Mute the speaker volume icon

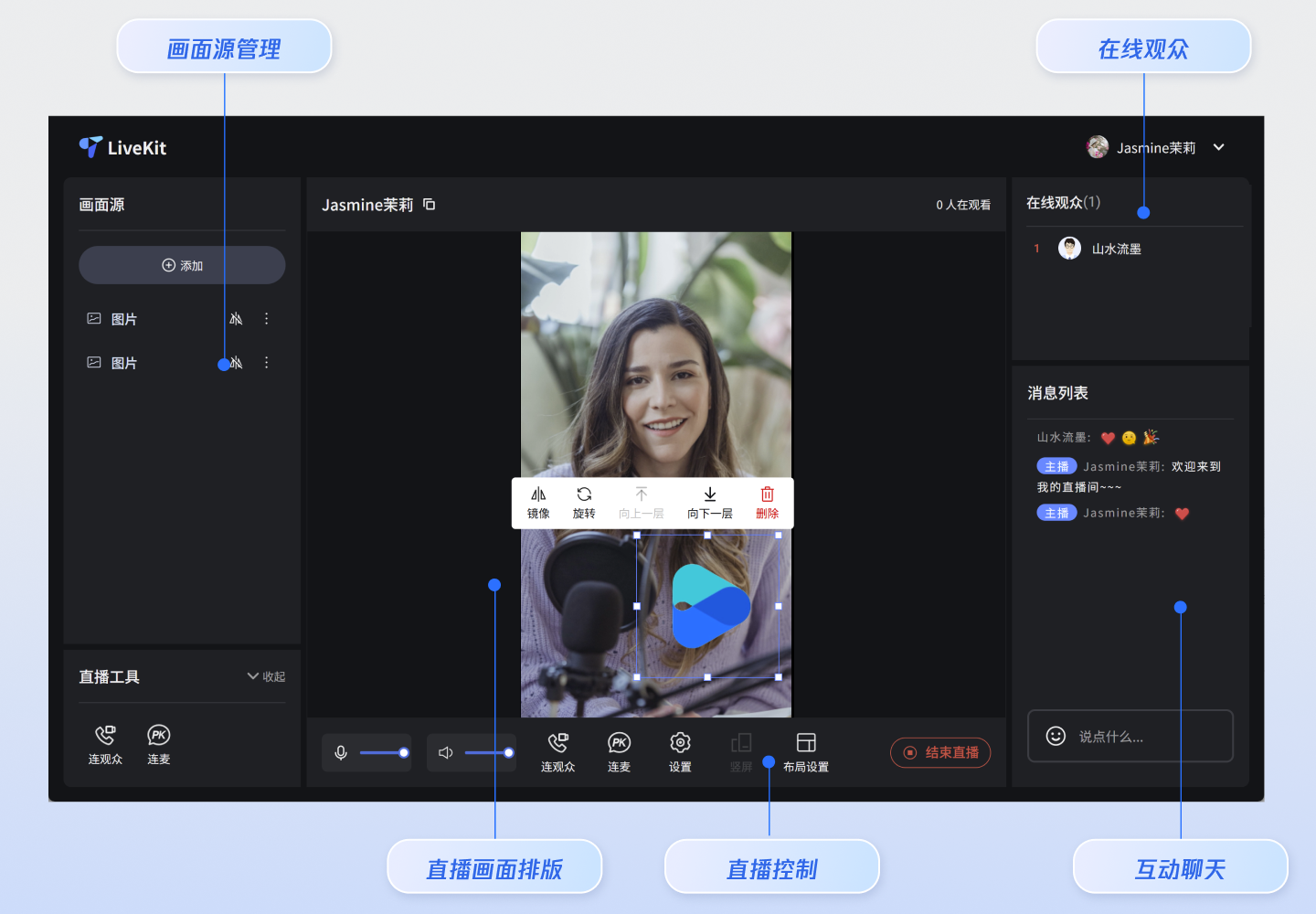point(446,753)
